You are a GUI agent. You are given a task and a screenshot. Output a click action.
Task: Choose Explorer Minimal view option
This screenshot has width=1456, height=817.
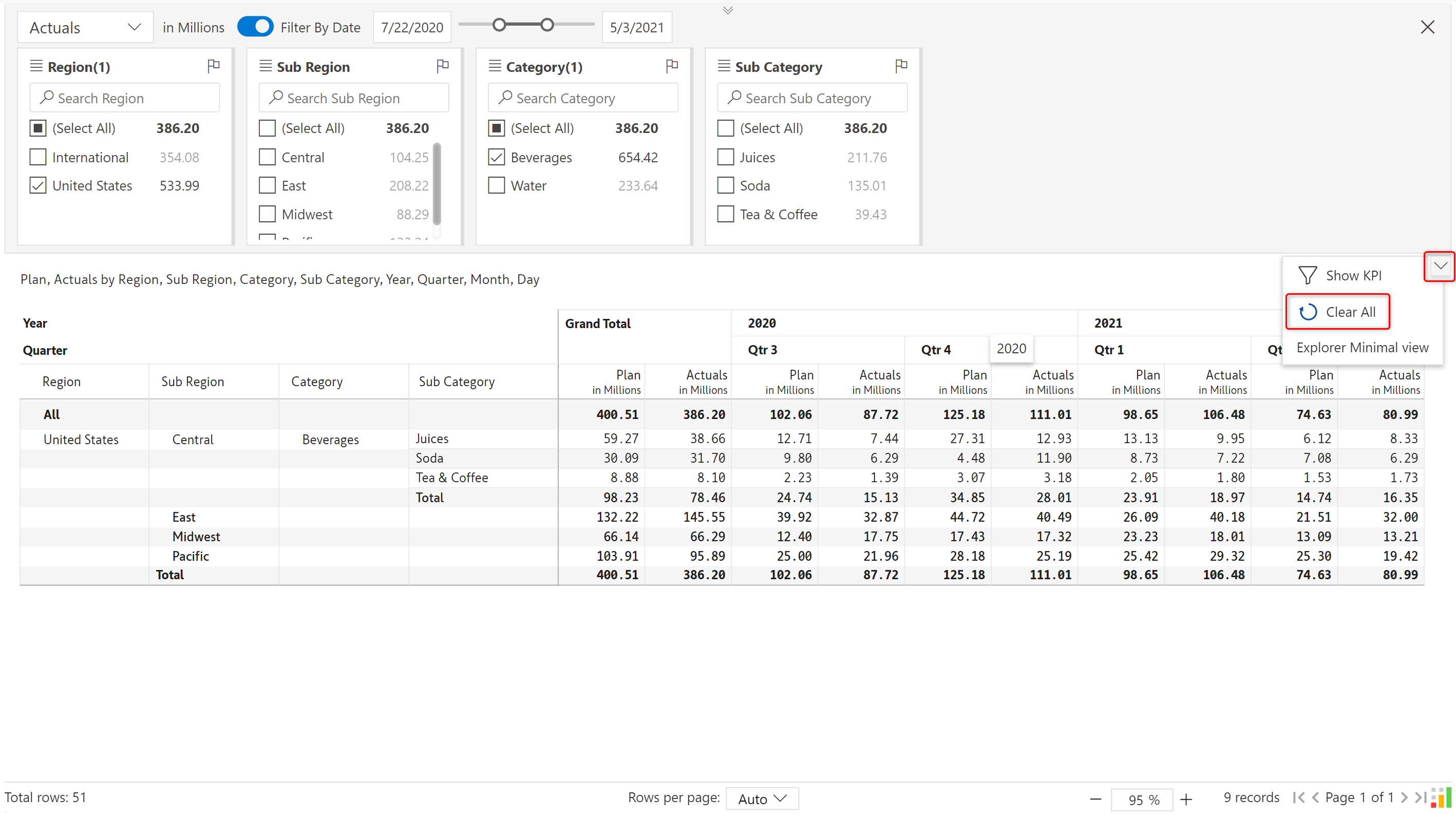(1362, 348)
